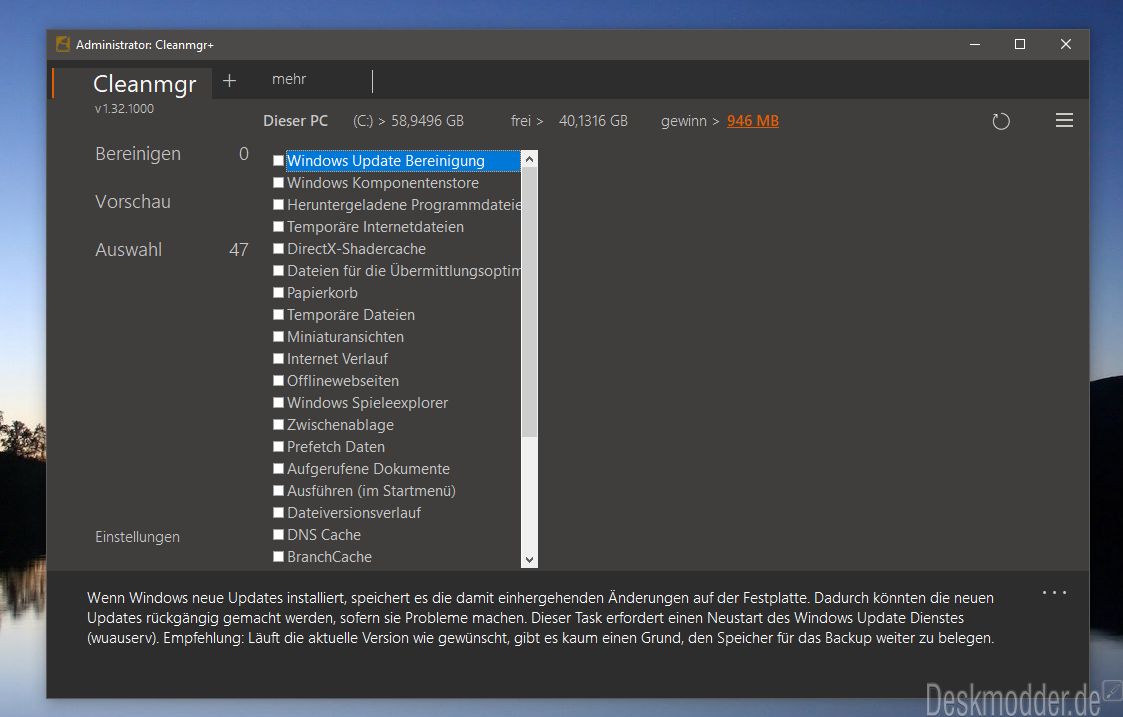The image size is (1123, 717).
Task: Enable the Papierkorb checkbox
Action: (279, 292)
